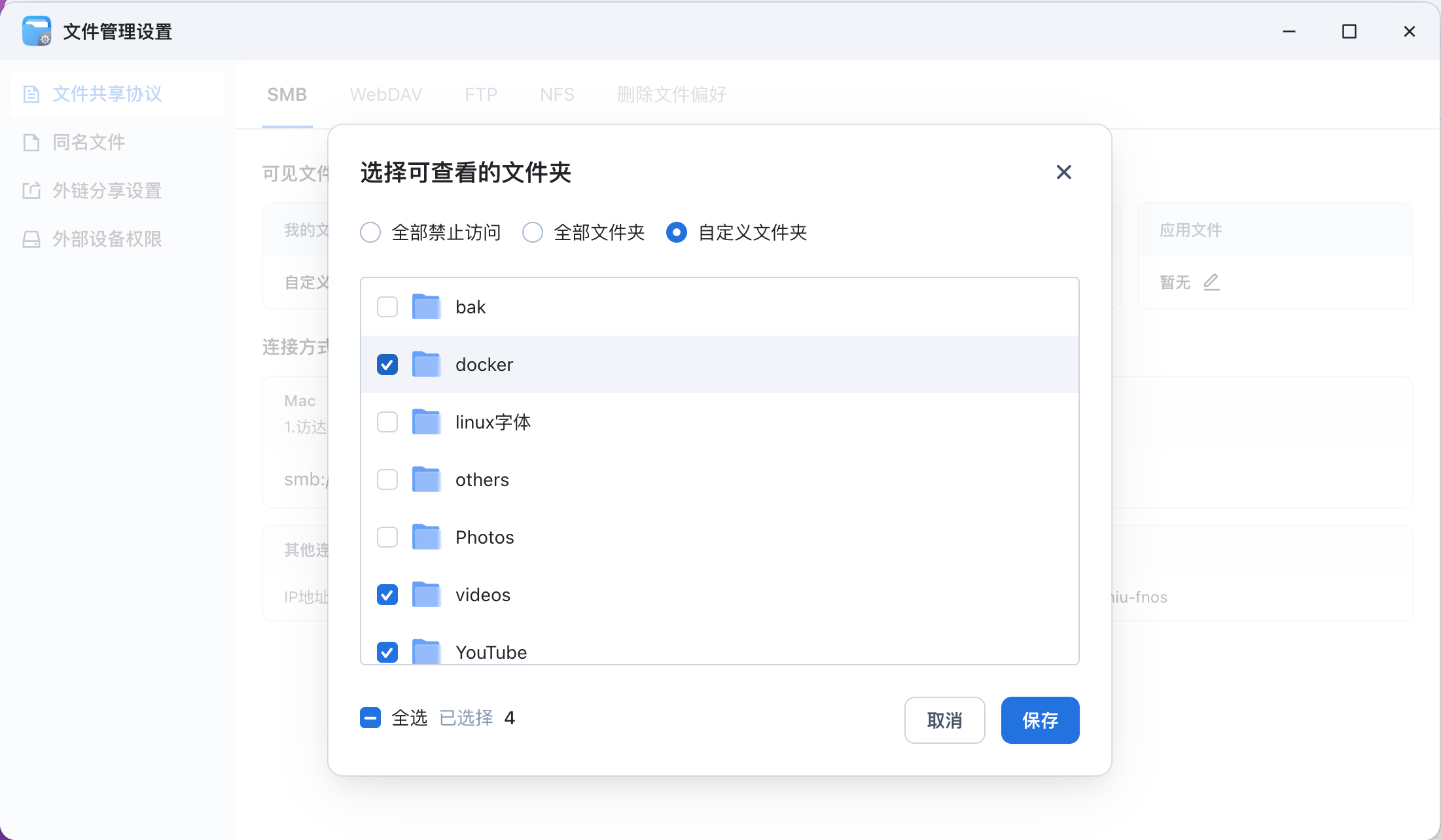
Task: Toggle the 全选 select-all checkbox
Action: [370, 718]
